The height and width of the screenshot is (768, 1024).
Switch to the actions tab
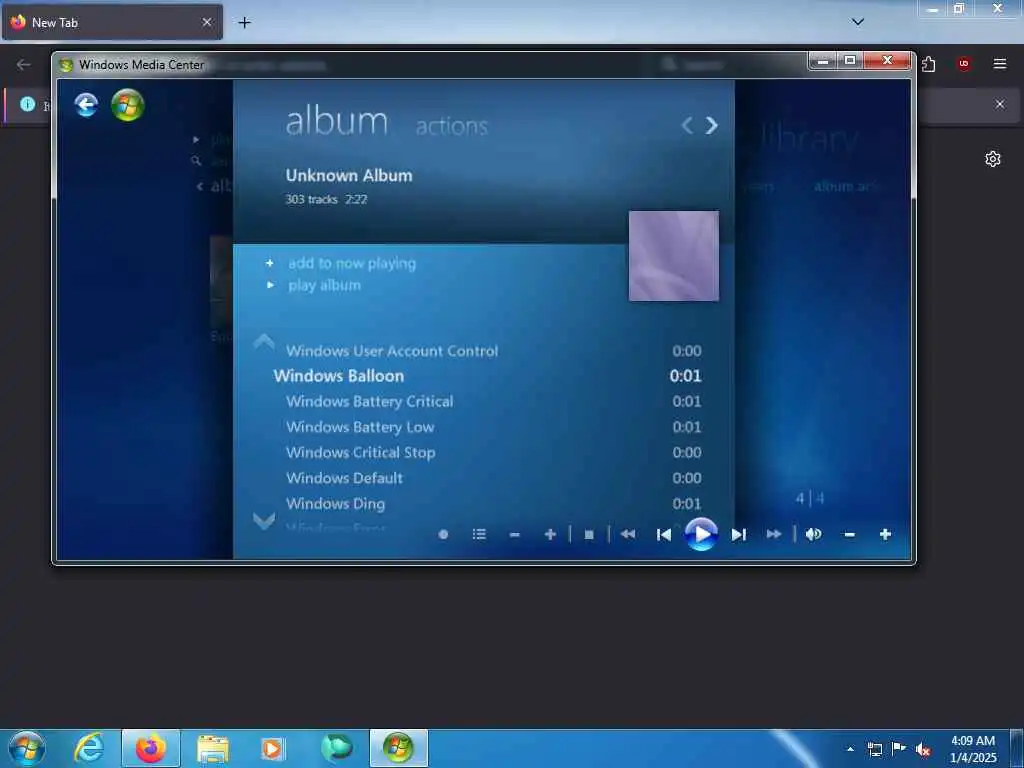pyautogui.click(x=452, y=125)
